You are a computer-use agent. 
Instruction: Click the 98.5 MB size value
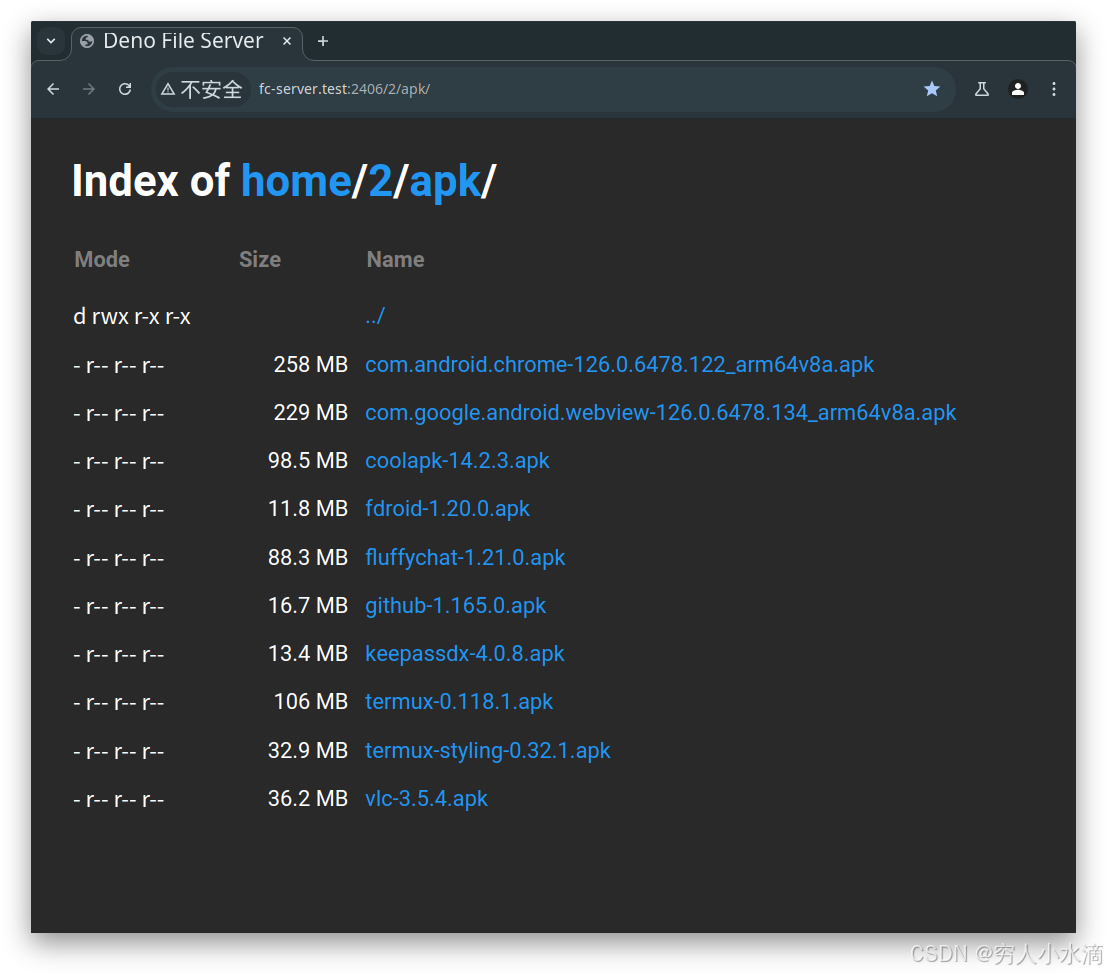308,461
